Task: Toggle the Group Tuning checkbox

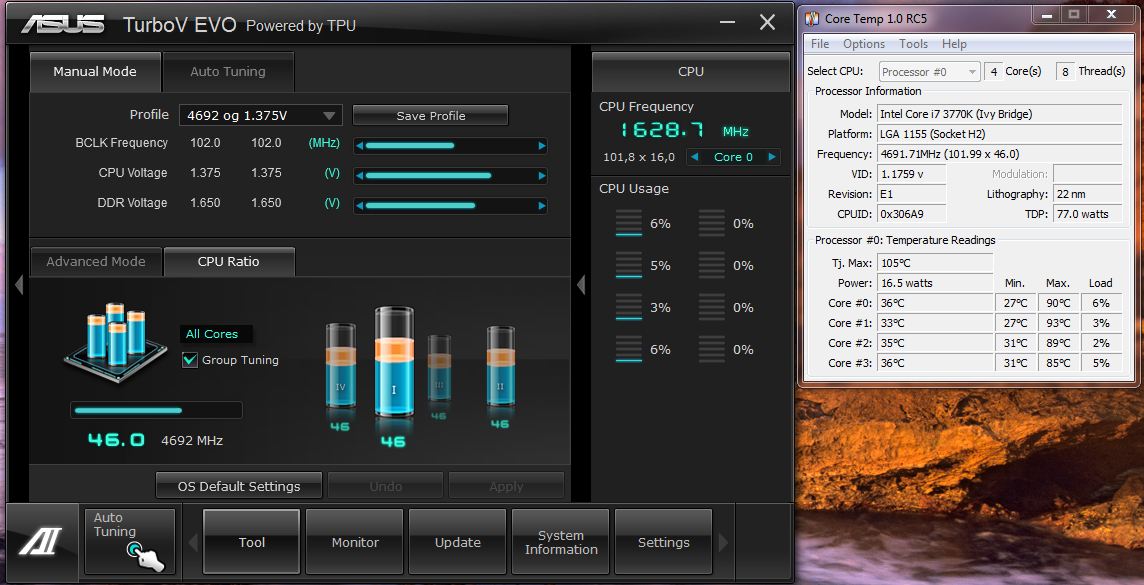Action: tap(190, 360)
